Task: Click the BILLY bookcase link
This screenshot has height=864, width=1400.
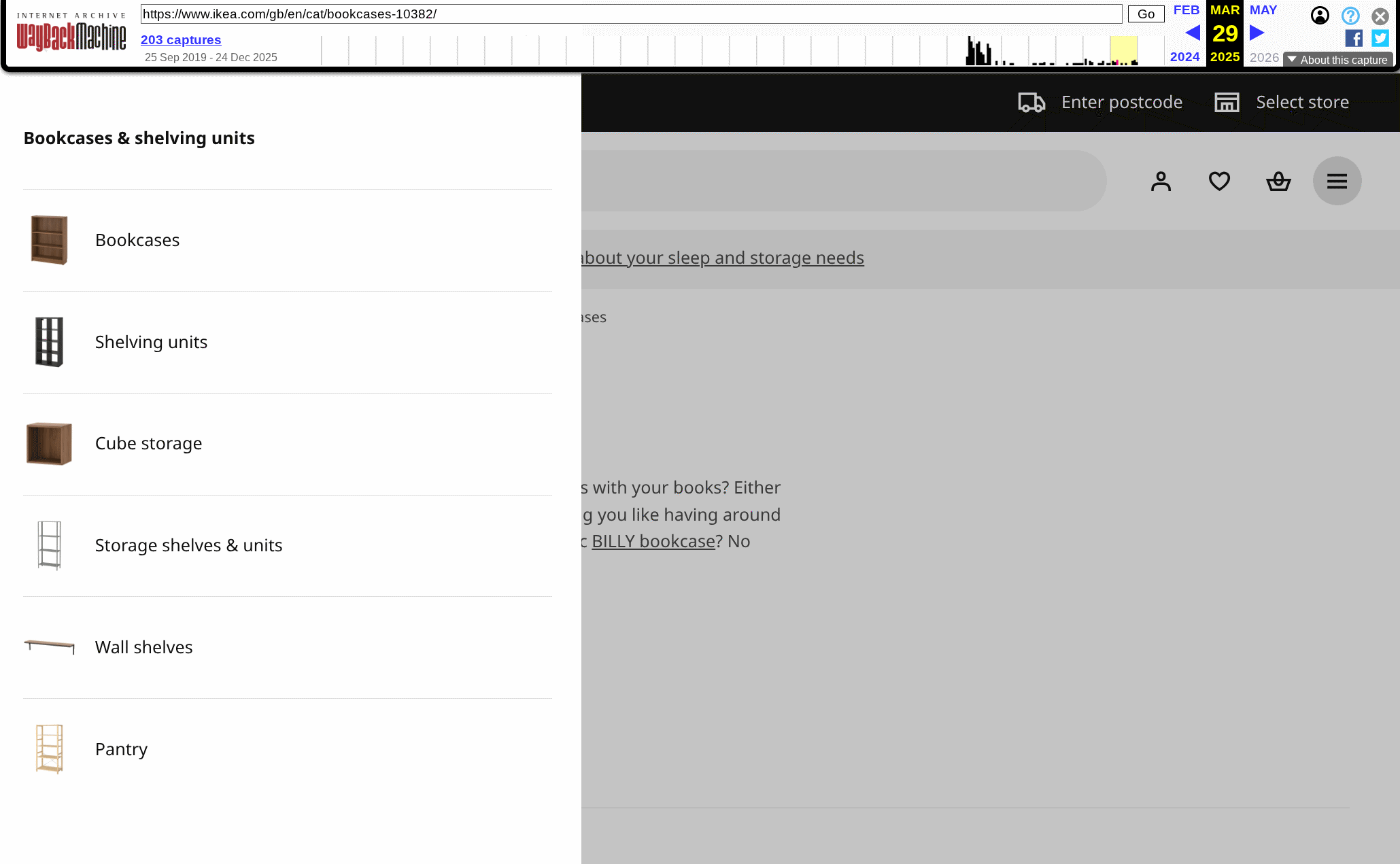Action: tap(653, 541)
